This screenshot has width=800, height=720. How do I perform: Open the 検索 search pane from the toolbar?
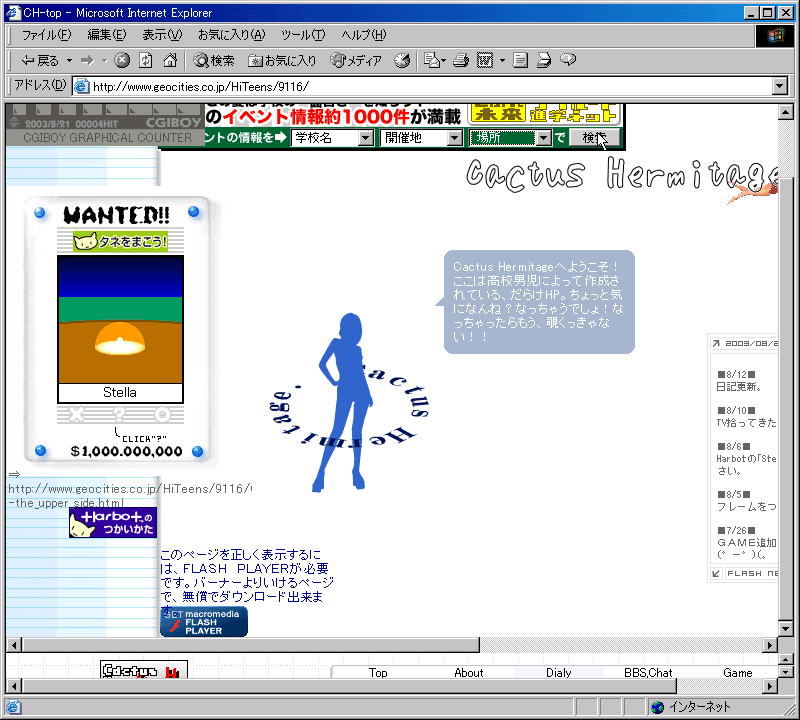pyautogui.click(x=214, y=61)
